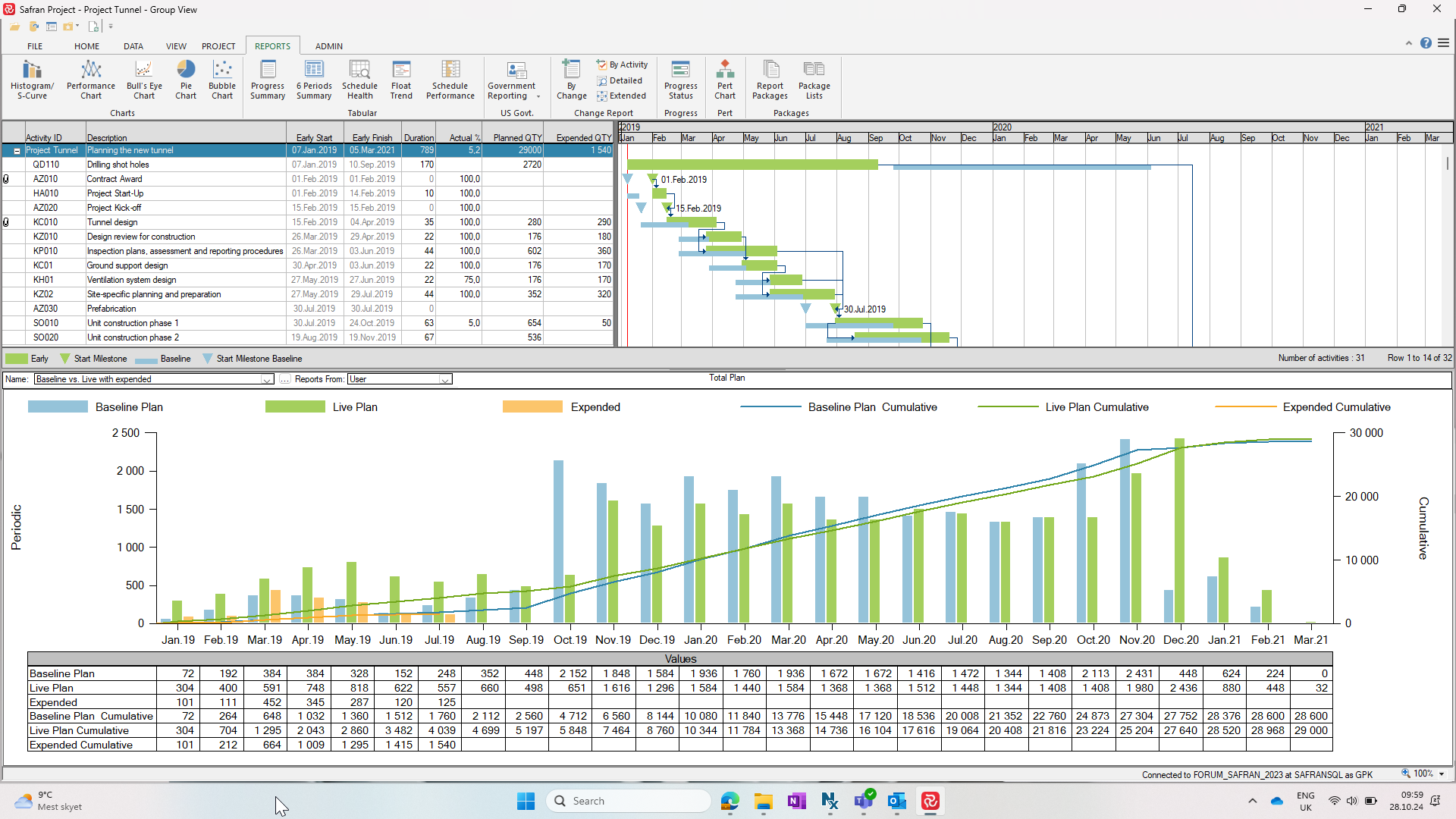The width and height of the screenshot is (1456, 819).
Task: Open the report Name combo box dropdown
Action: (267, 379)
